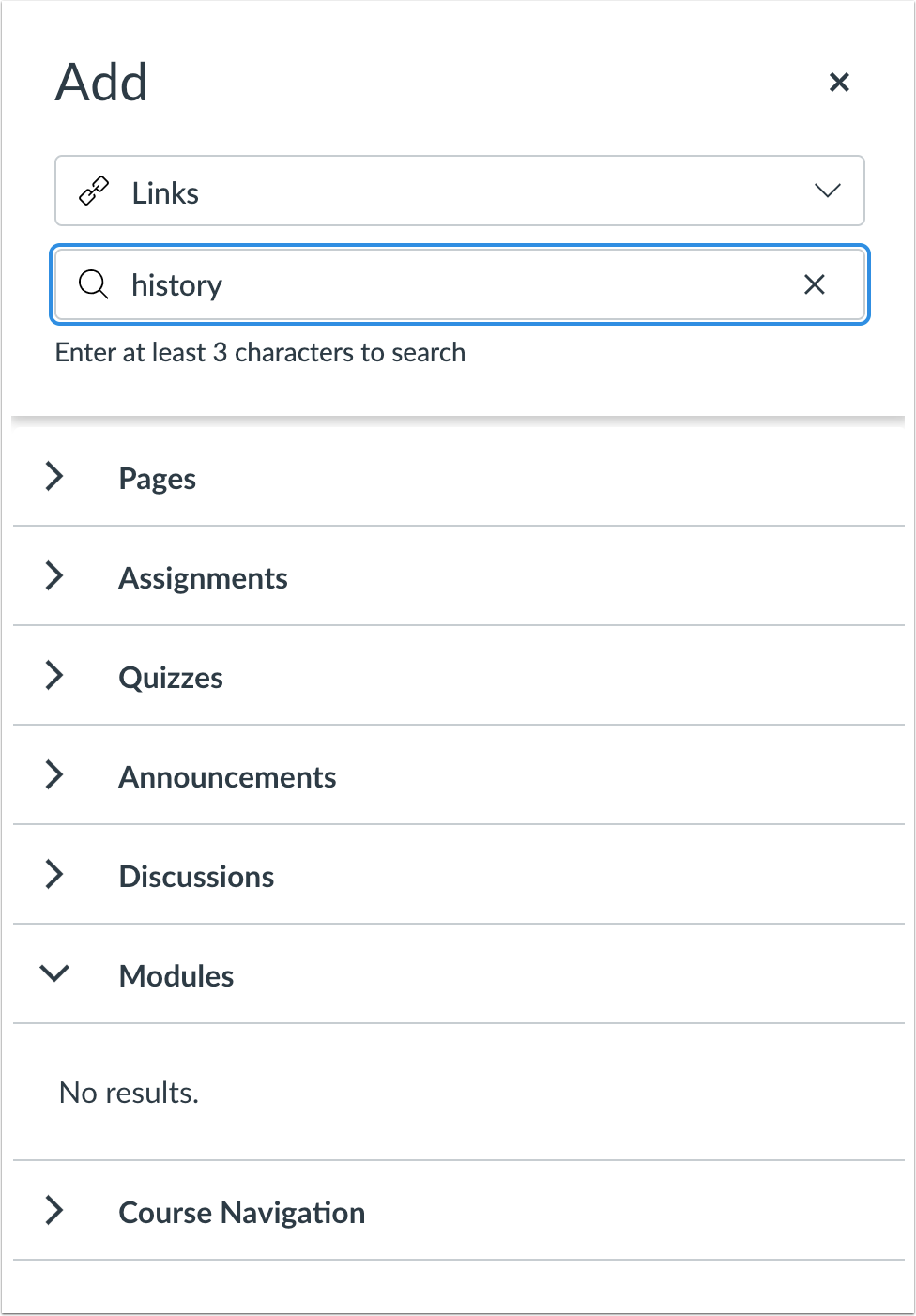Clear the history search text
This screenshot has width=916, height=1316.
(814, 284)
